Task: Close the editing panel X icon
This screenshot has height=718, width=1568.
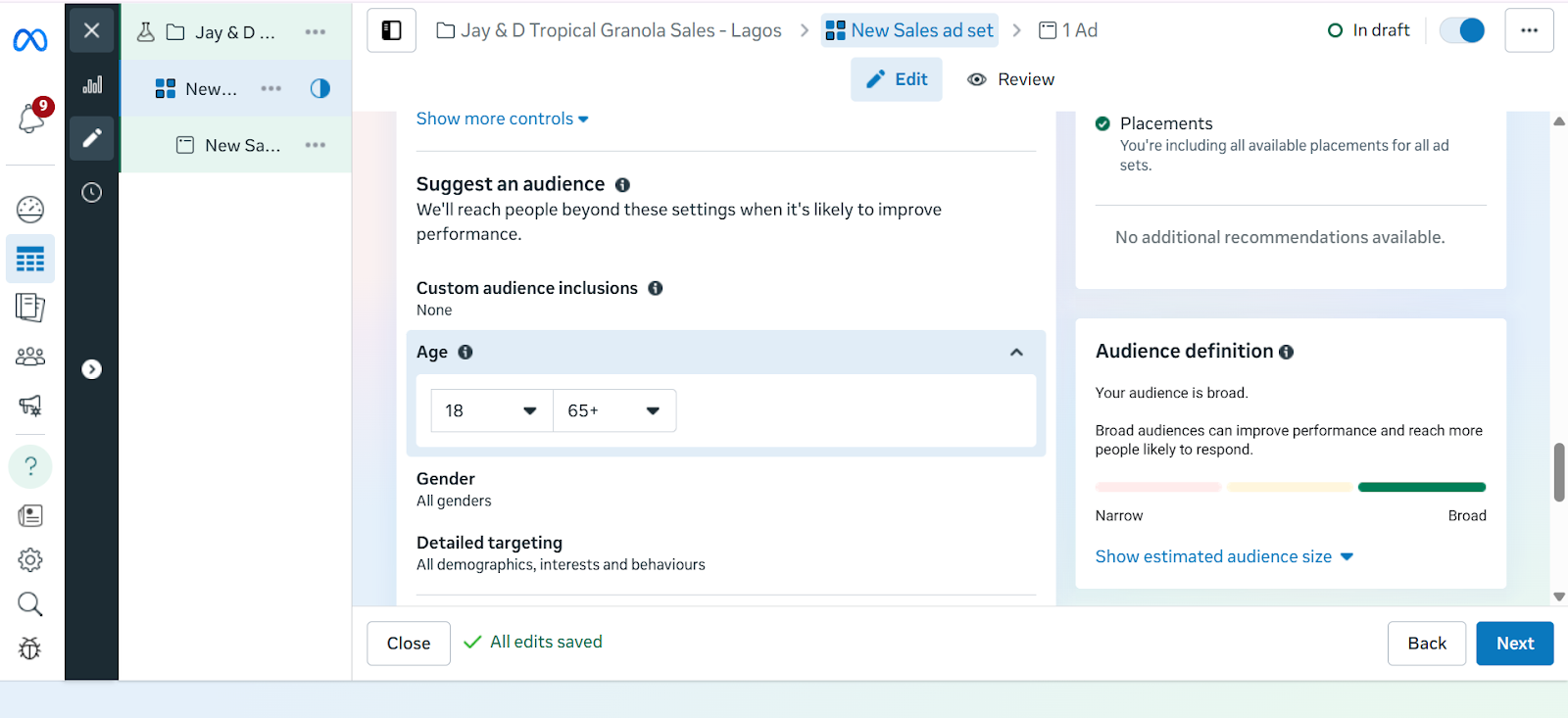Action: coord(92,30)
